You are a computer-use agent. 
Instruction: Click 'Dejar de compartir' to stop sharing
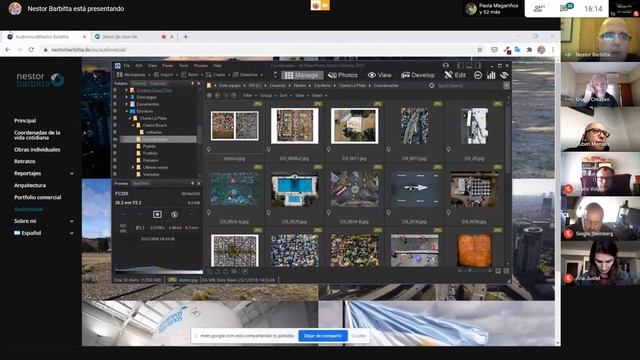323,336
